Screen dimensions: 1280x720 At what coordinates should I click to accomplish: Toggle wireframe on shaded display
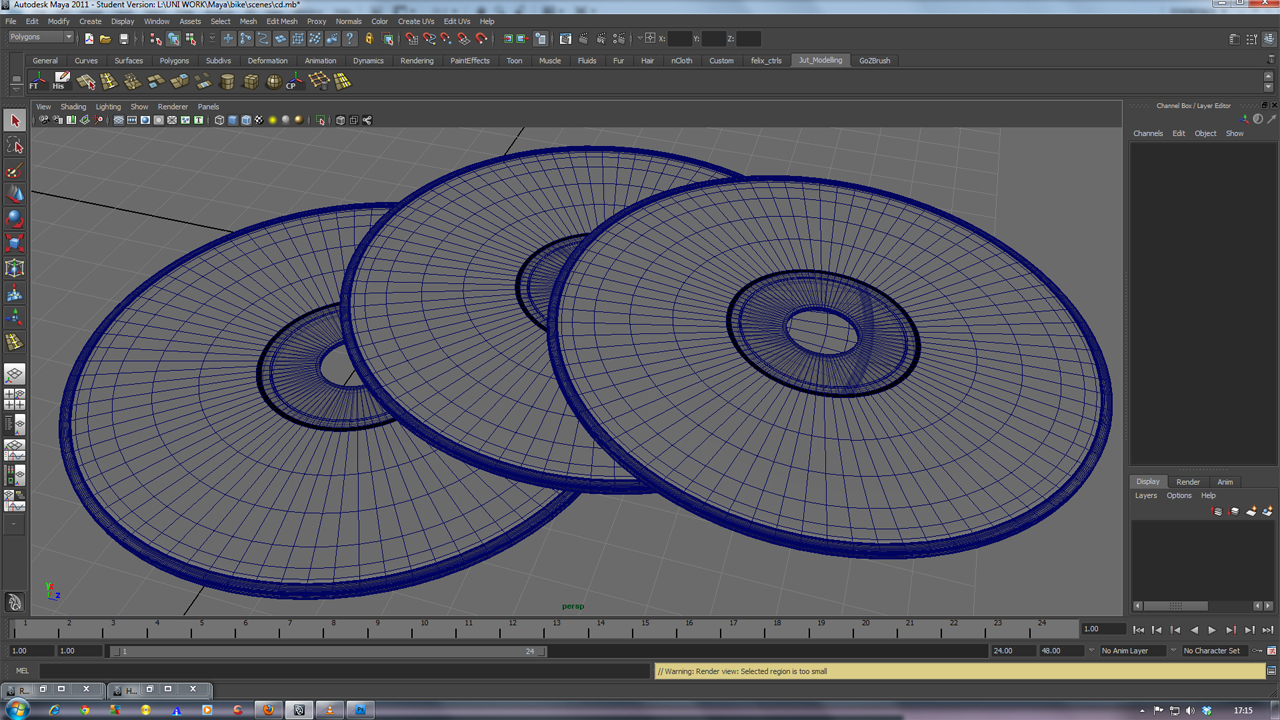point(246,120)
